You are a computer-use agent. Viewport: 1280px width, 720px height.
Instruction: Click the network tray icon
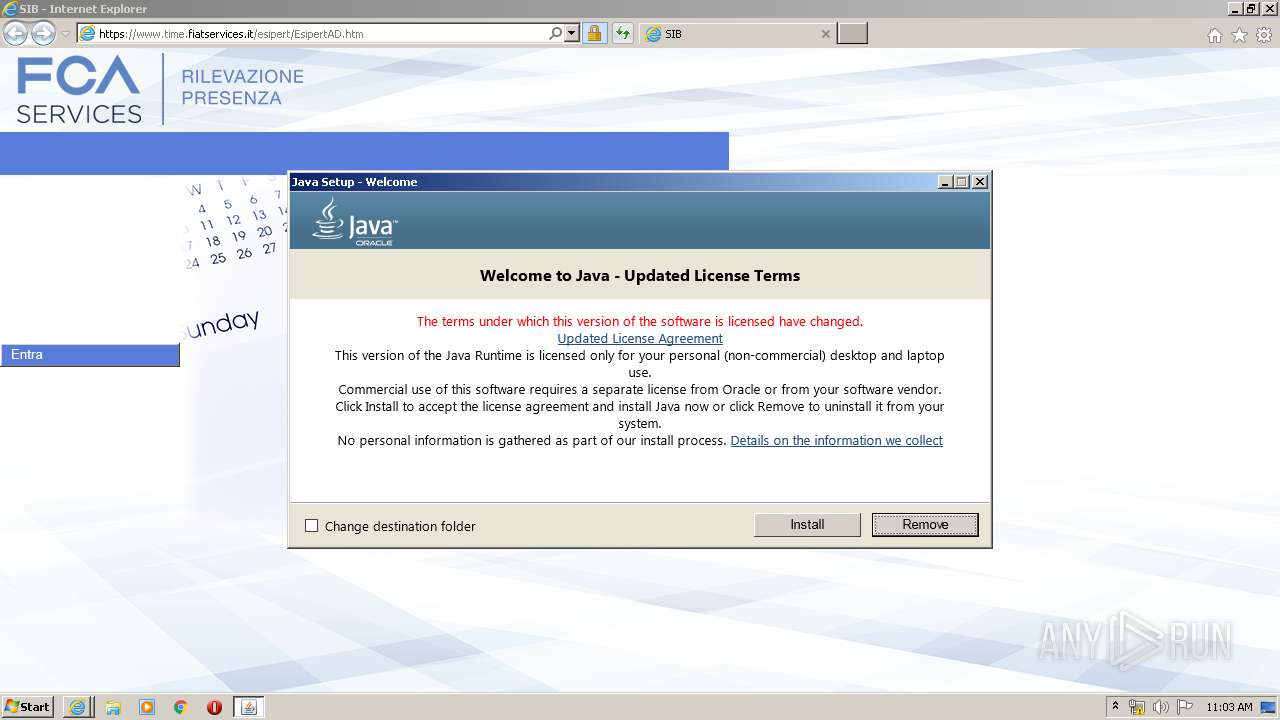[1137, 707]
